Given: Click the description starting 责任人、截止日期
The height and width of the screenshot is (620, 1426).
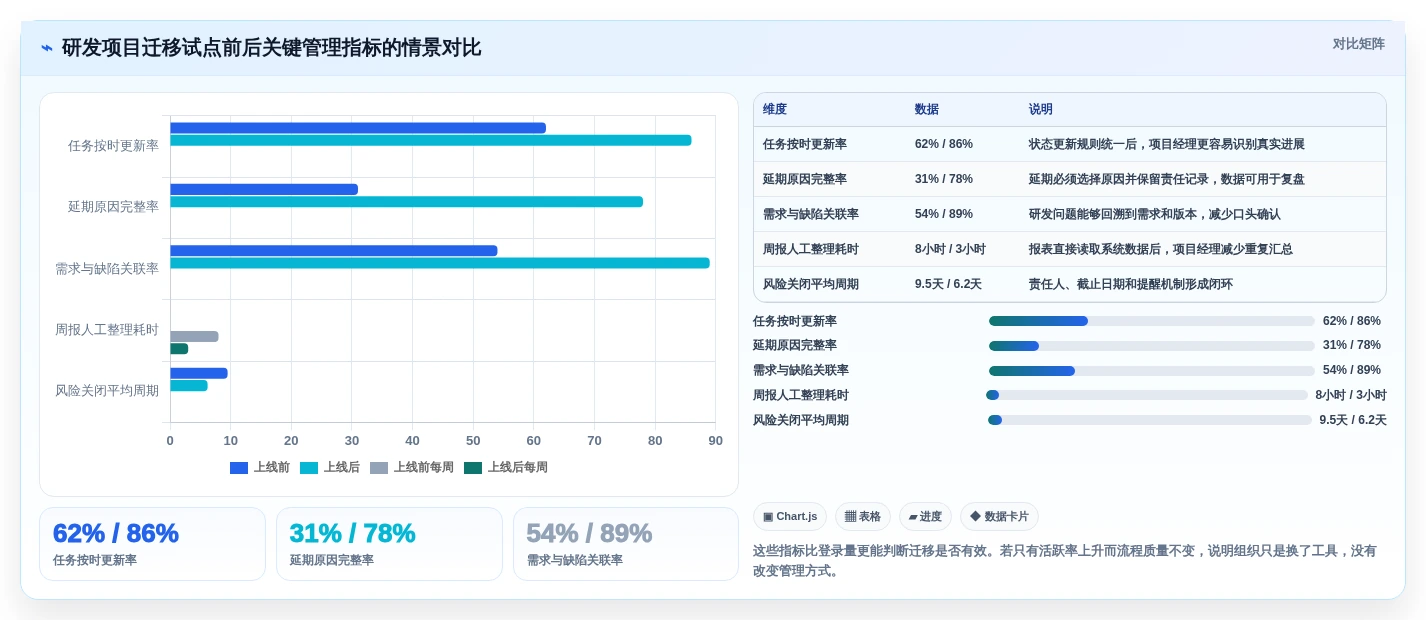Looking at the screenshot, I should 1131,284.
